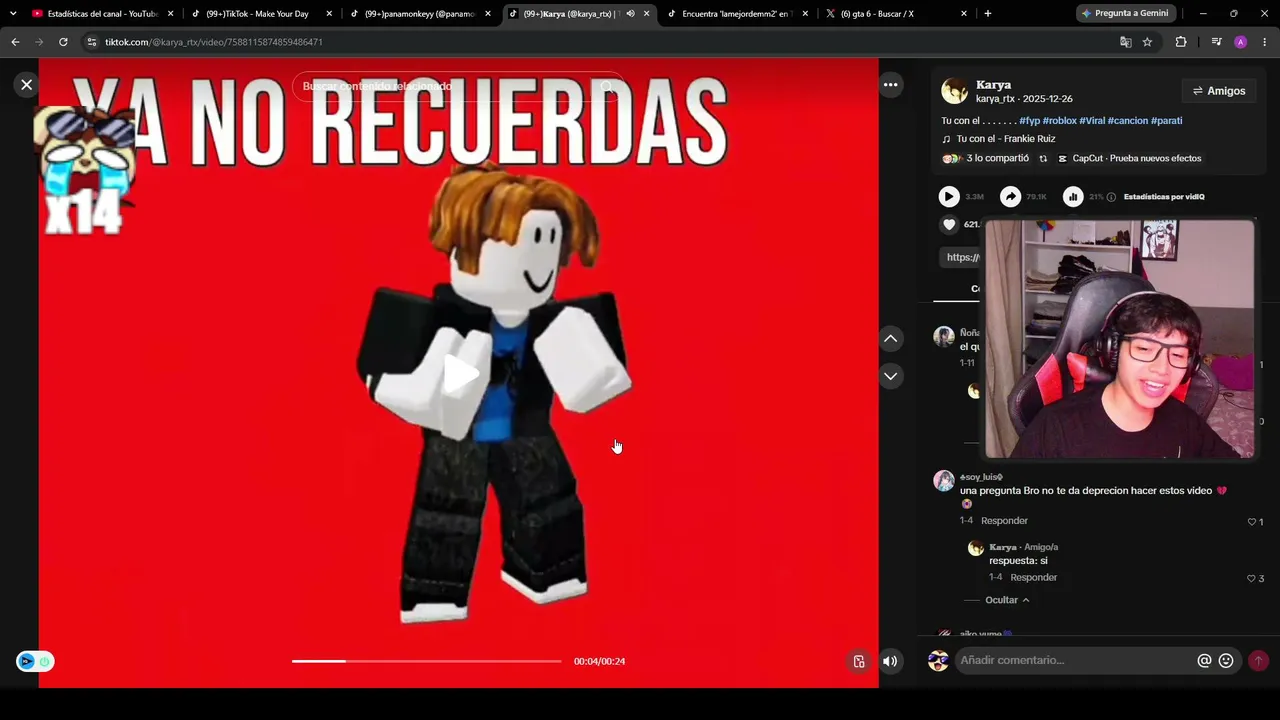
Task: Reply to soy_luis comment
Action: tap(1004, 521)
